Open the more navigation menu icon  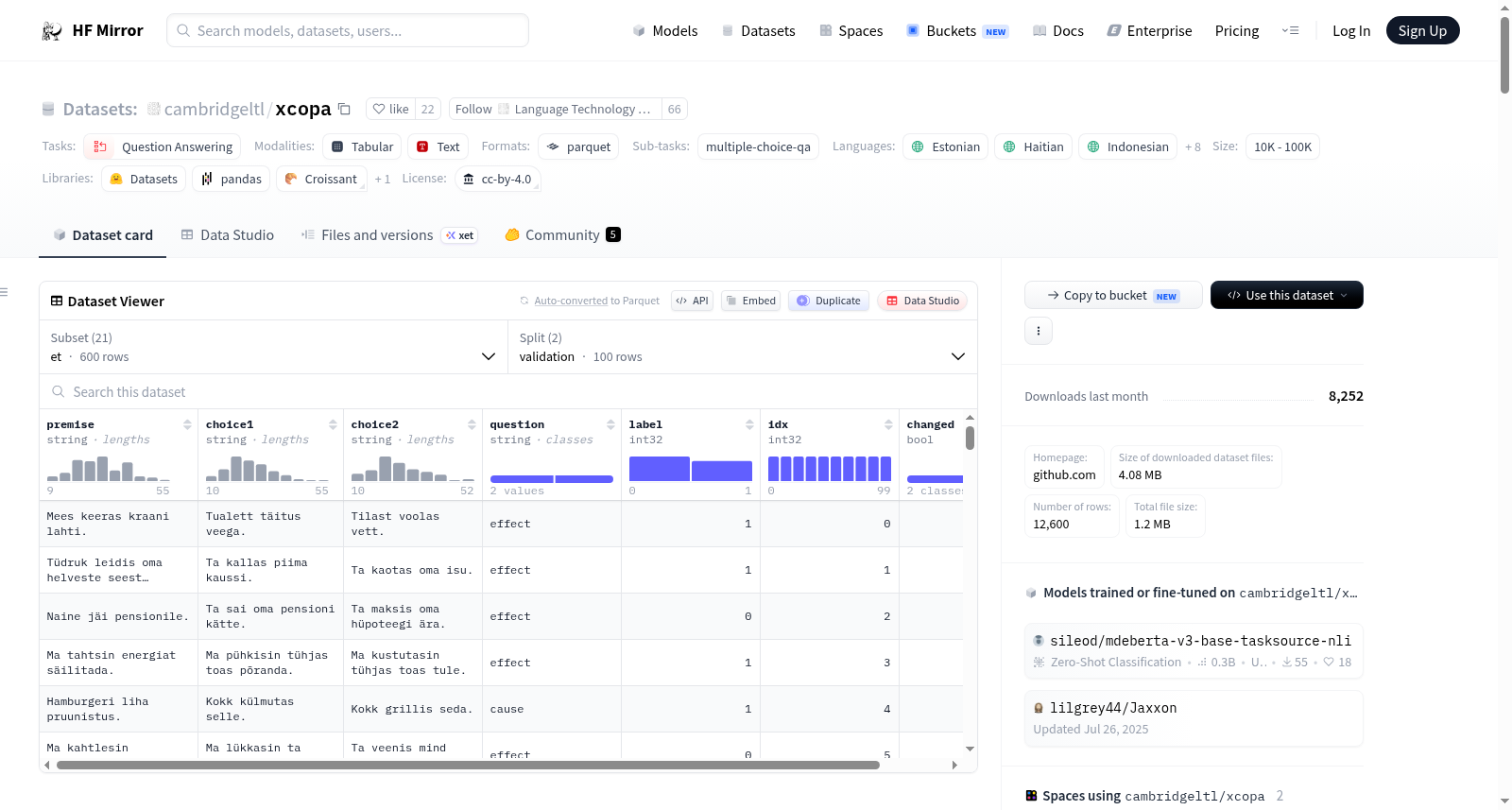point(1290,31)
